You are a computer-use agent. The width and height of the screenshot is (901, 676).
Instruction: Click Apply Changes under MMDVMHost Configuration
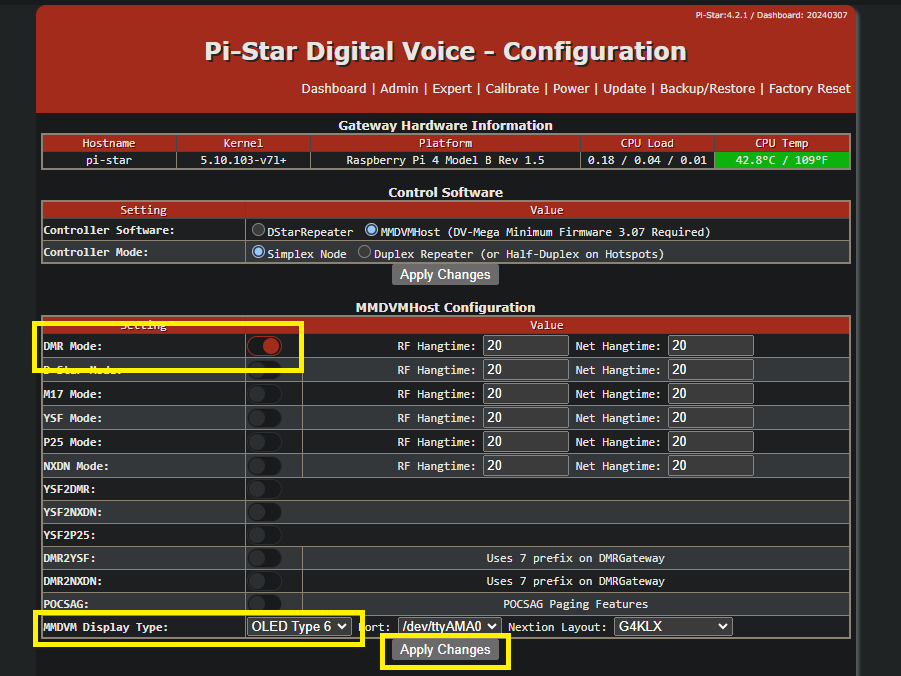click(445, 650)
